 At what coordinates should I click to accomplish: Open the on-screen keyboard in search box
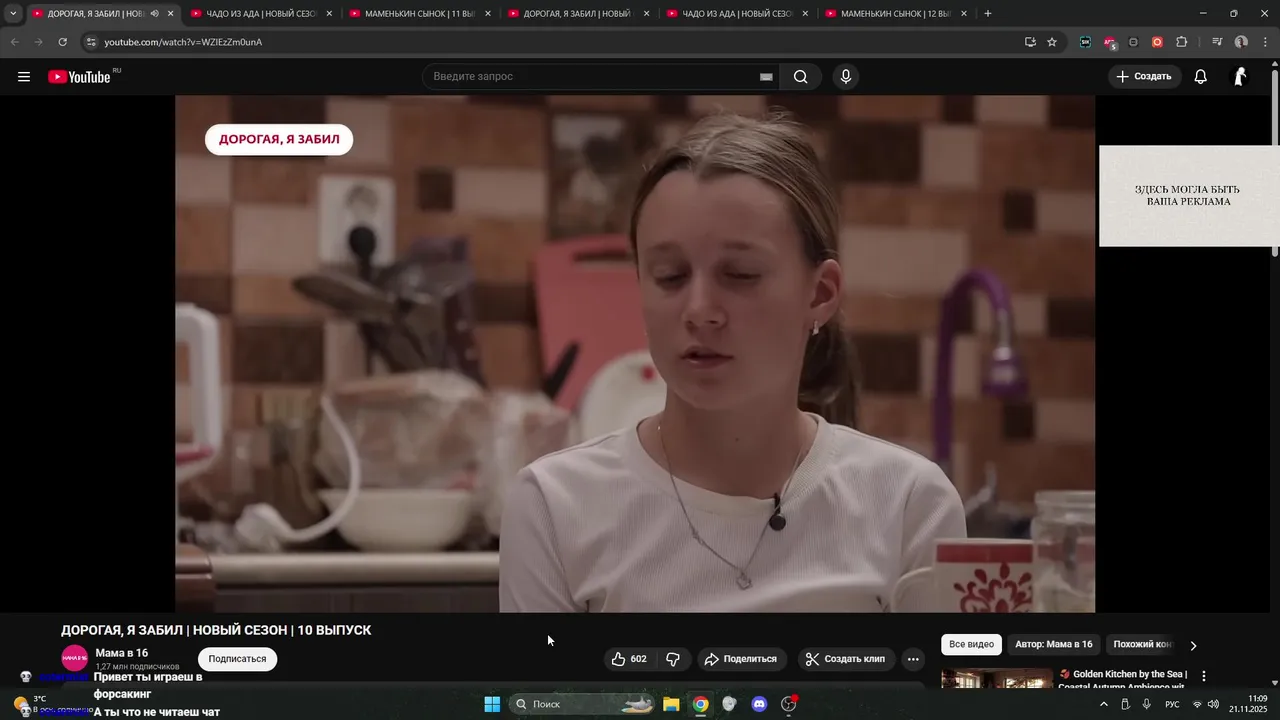point(766,77)
